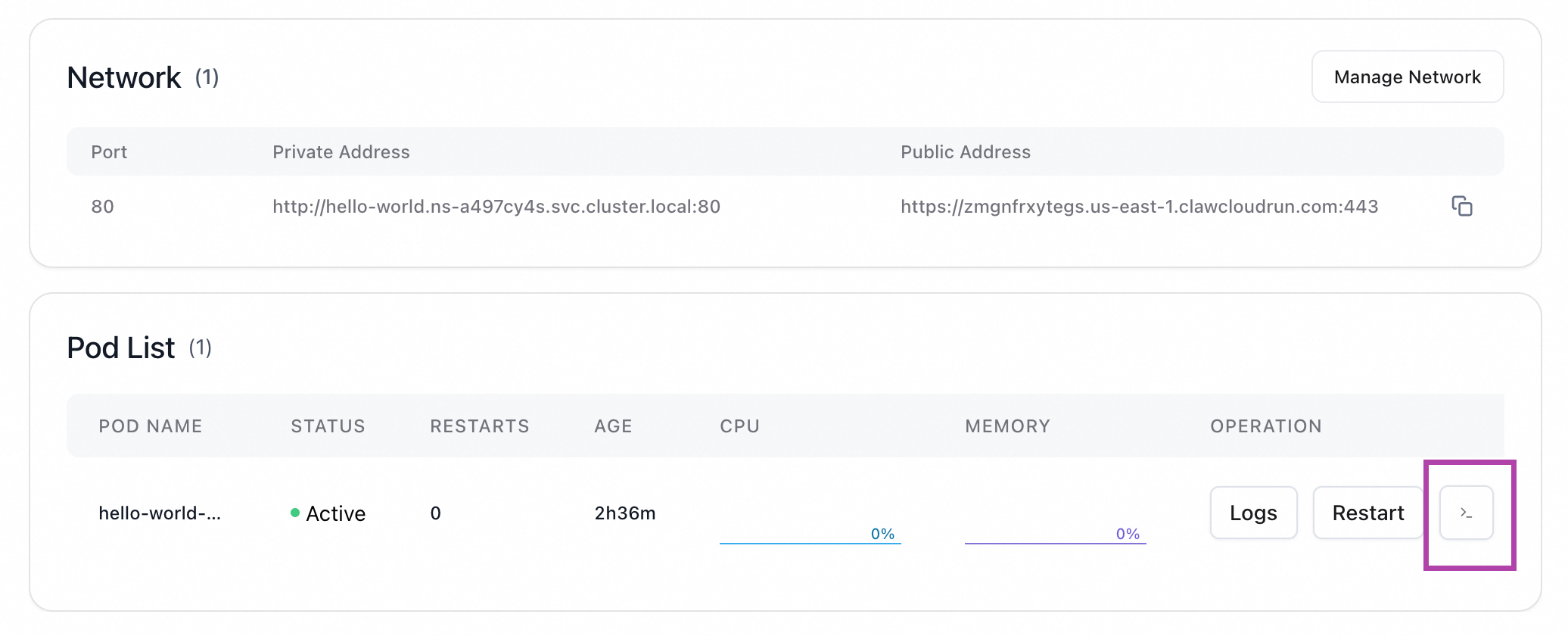Click the port 80 cell
The image size is (1568, 636).
[x=103, y=207]
